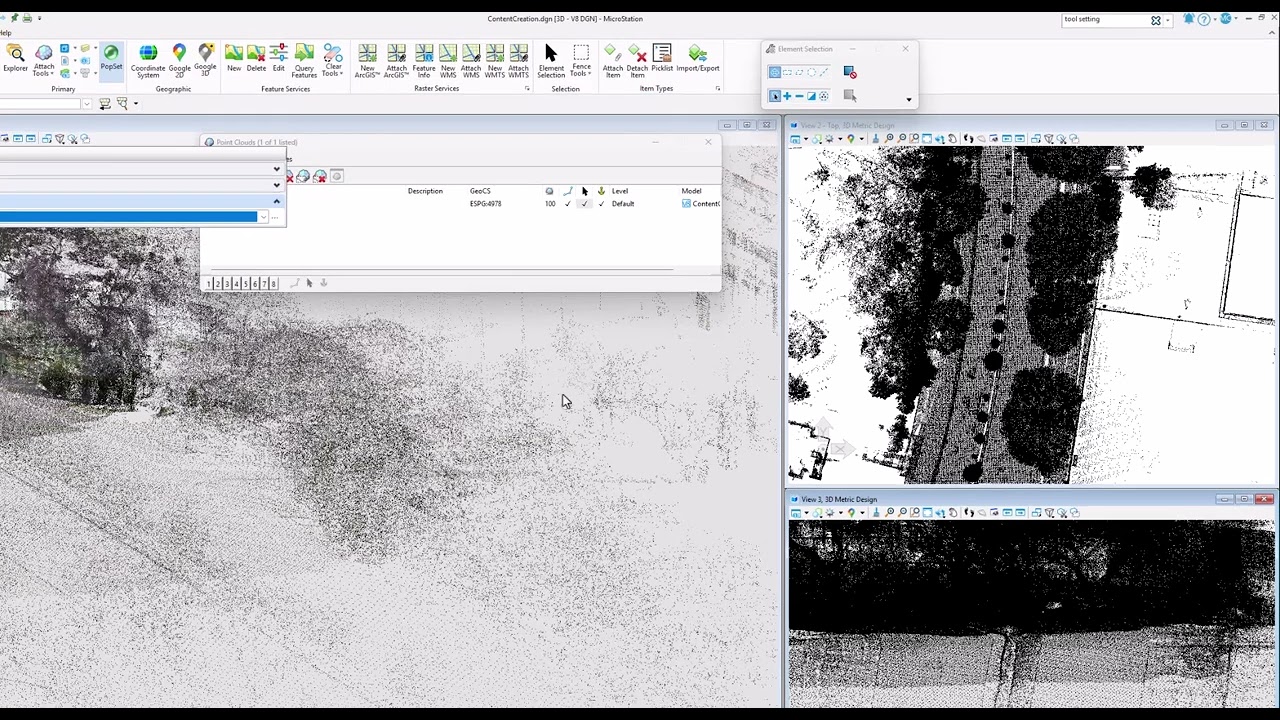Choose Subtract selection mode (minus icon)

point(799,96)
